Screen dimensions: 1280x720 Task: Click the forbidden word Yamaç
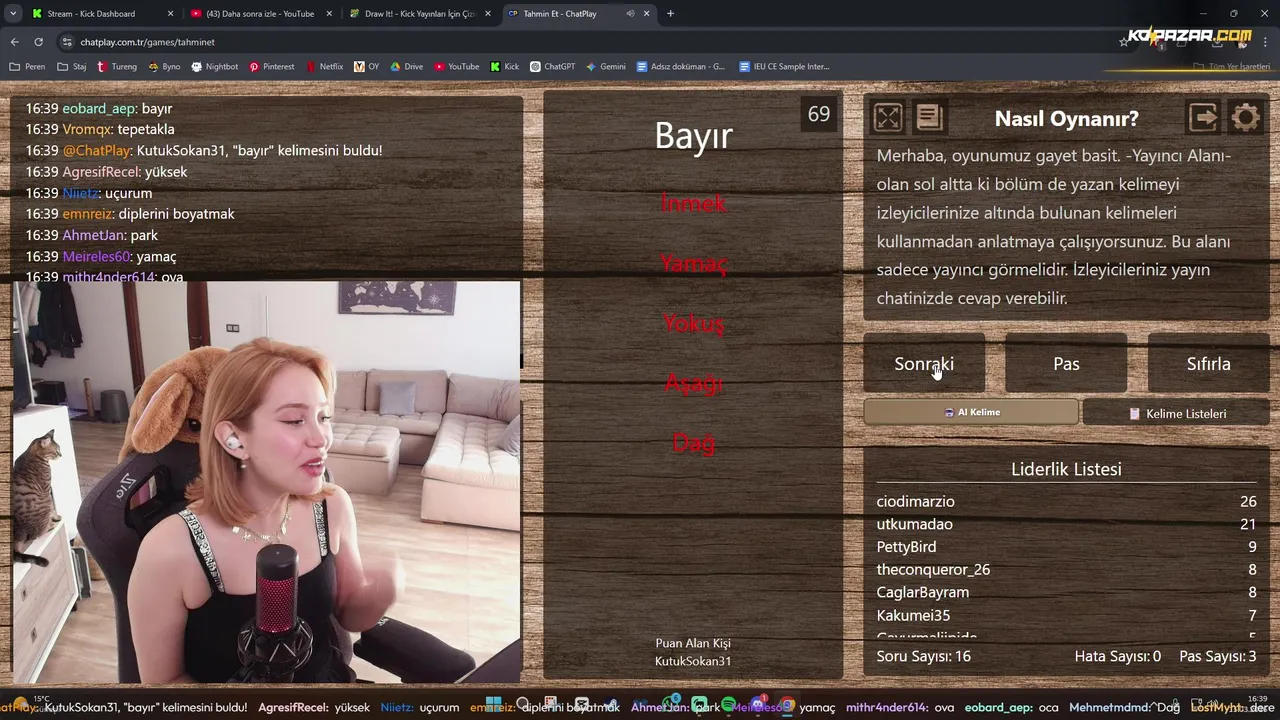[x=693, y=264]
